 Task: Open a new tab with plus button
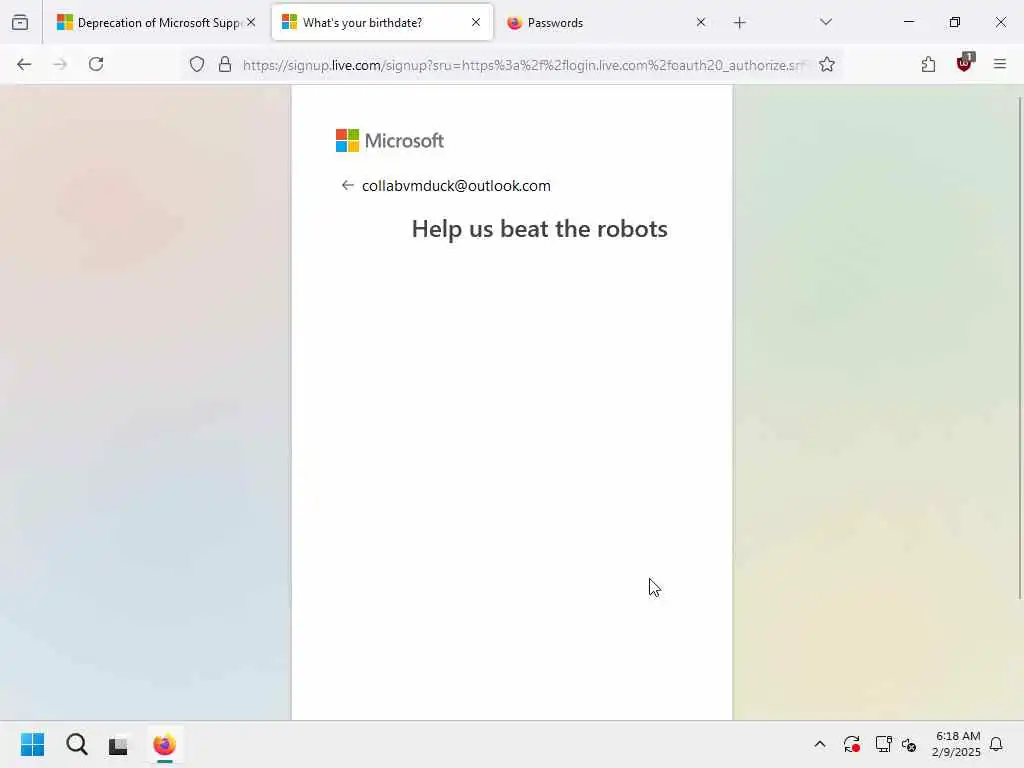click(739, 23)
